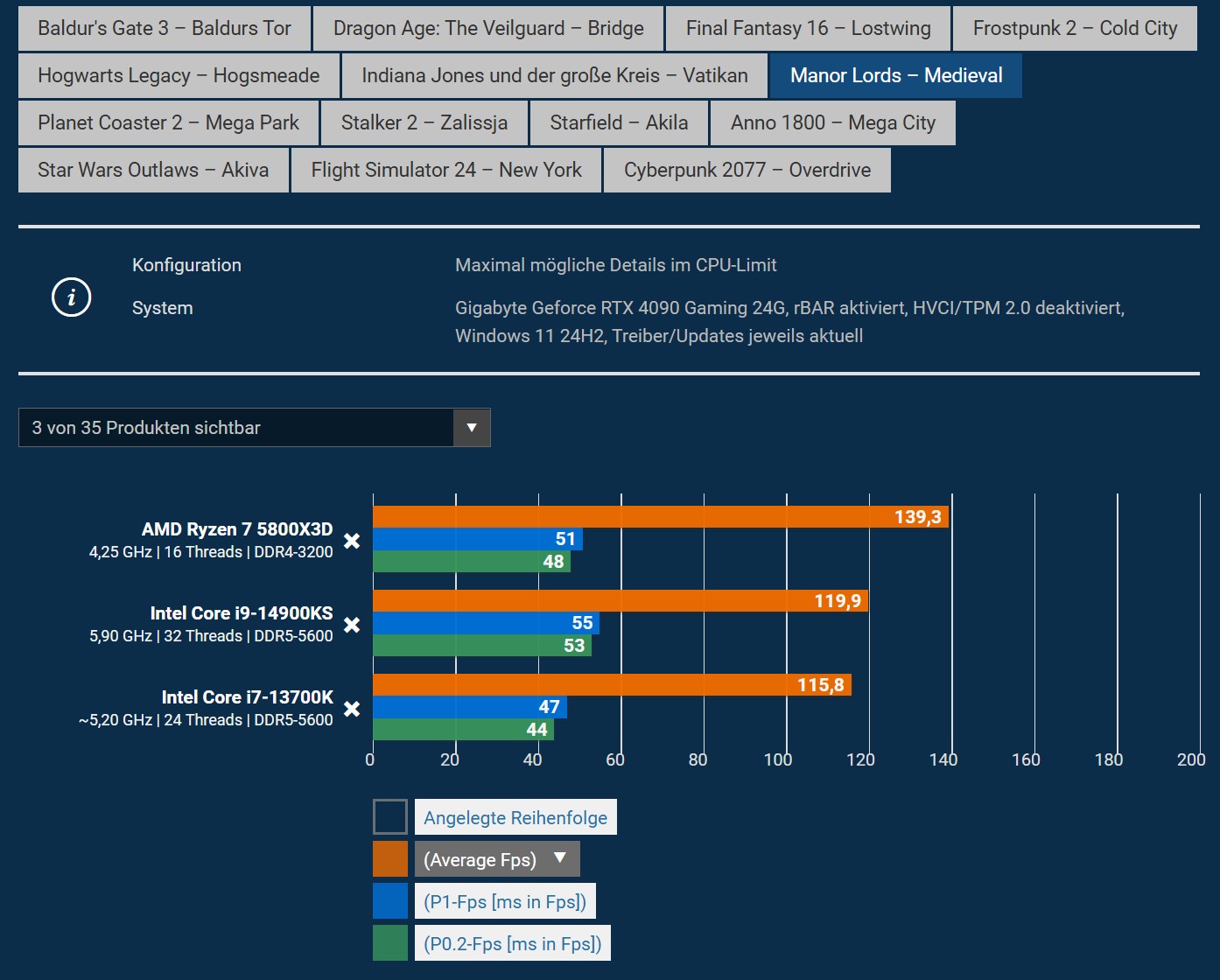Click the 5,90 GHz | 32 Threads | DDR5-5600 text

tap(211, 636)
